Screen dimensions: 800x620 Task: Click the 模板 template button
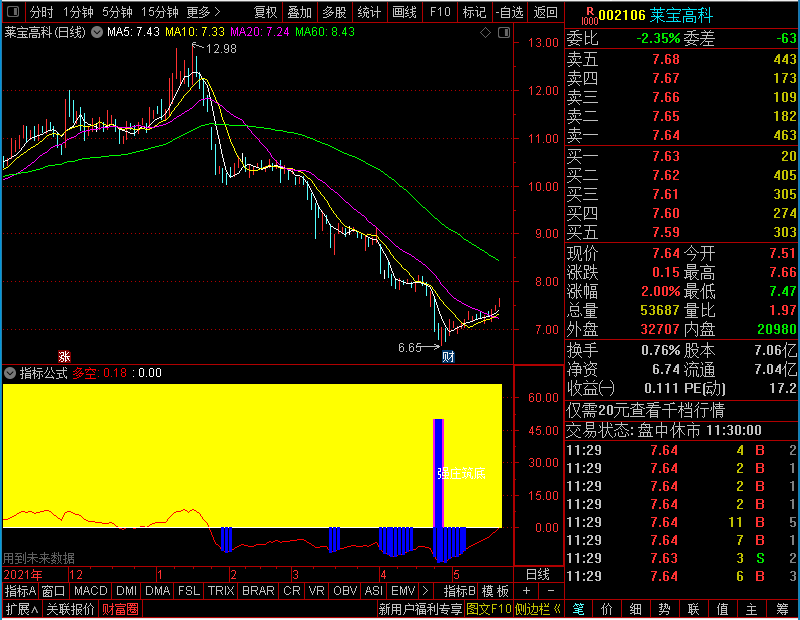495,591
